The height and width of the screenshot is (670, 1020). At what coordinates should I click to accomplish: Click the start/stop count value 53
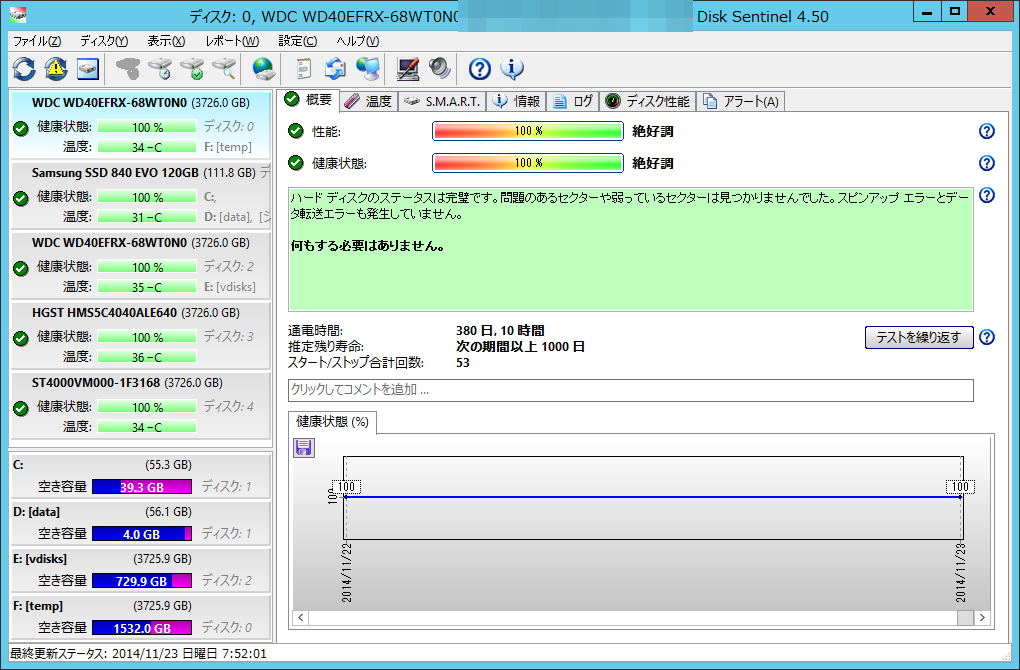click(x=463, y=363)
